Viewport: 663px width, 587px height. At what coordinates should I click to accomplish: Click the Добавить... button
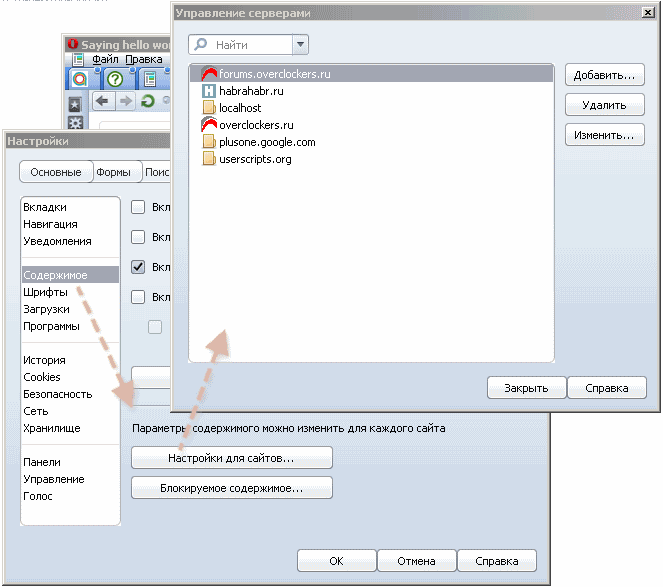605,75
